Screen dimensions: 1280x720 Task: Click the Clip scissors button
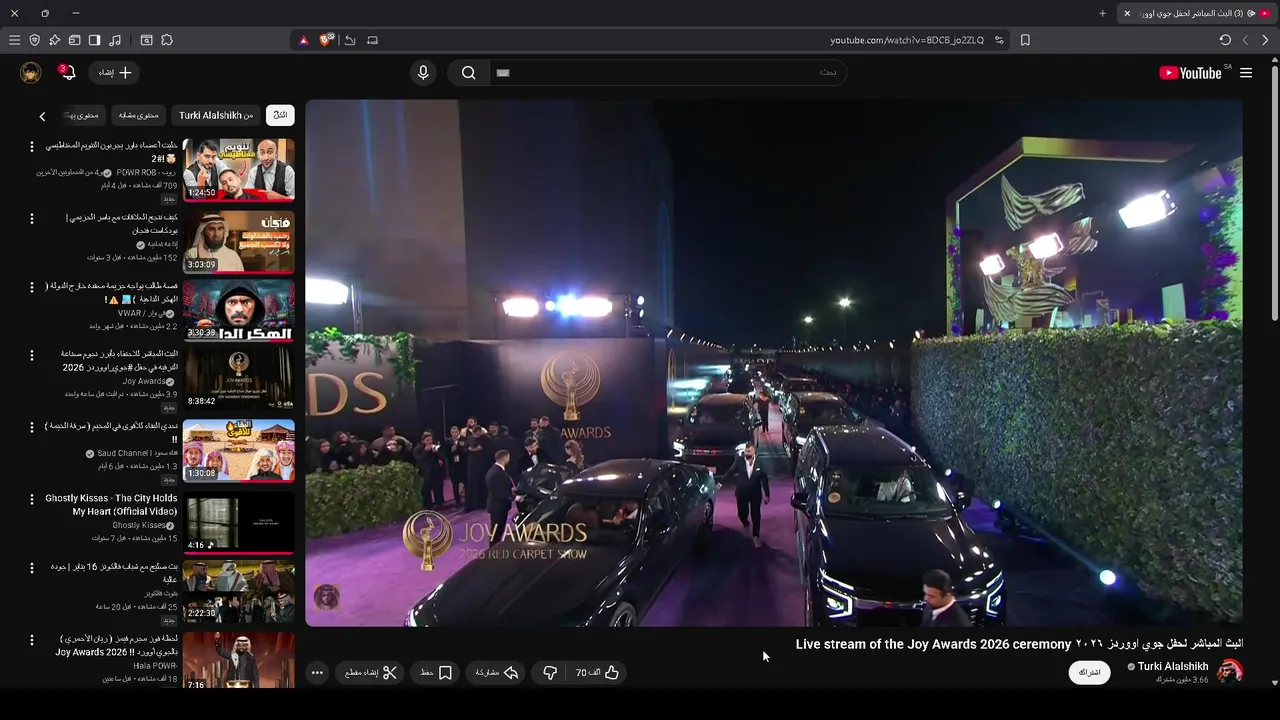click(x=371, y=673)
